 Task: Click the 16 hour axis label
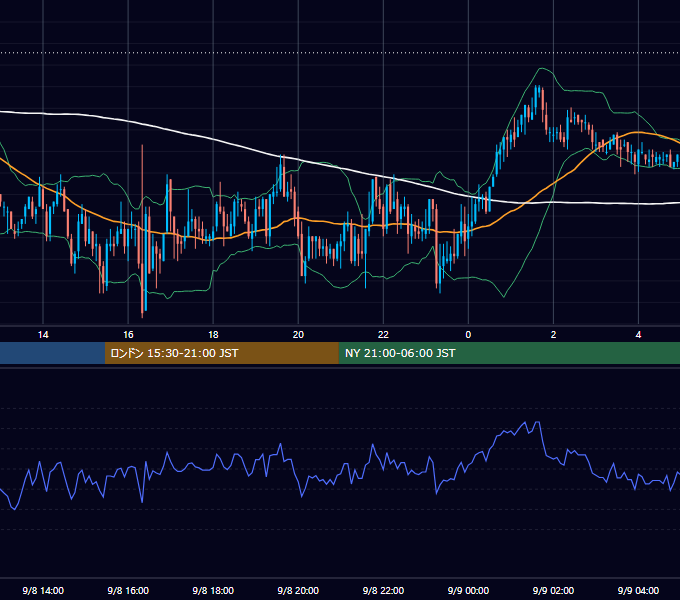pyautogui.click(x=128, y=335)
